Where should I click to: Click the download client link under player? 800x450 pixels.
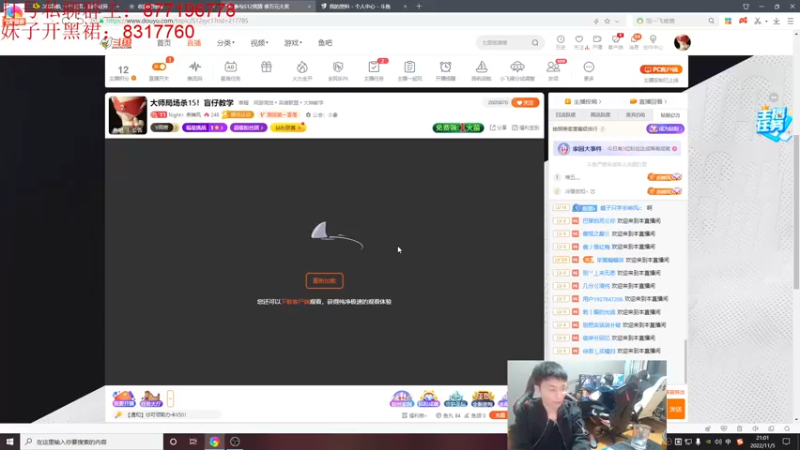pos(295,302)
